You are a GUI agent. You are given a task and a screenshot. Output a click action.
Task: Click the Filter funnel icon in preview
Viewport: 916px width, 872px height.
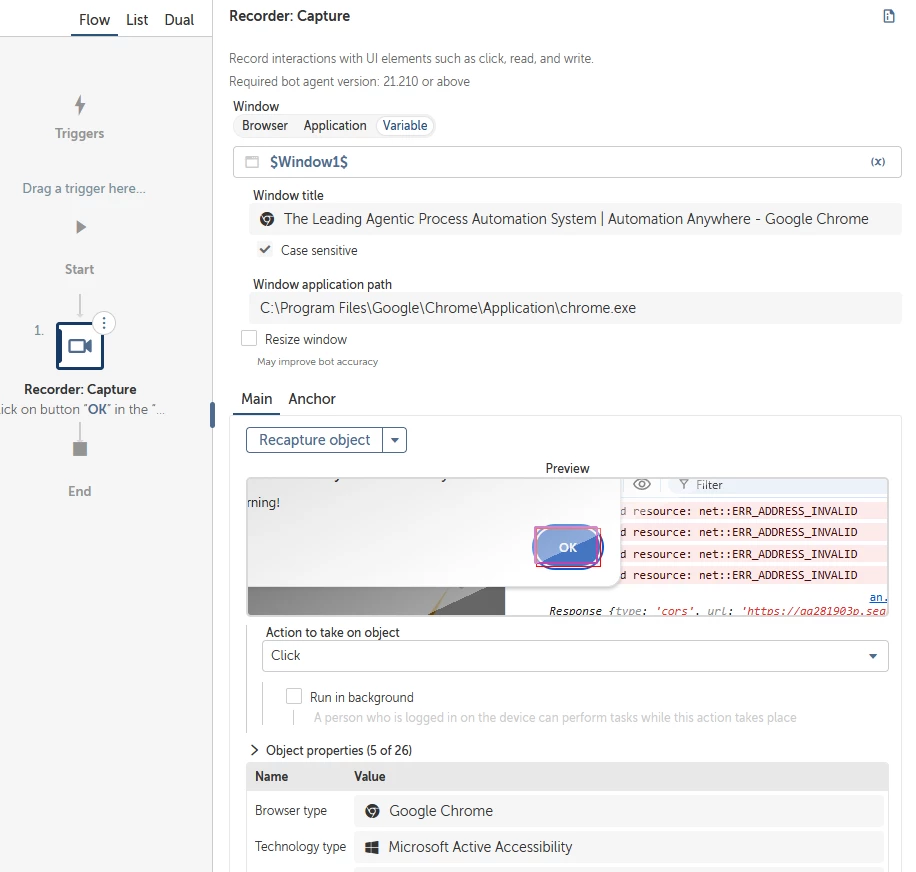[683, 484]
